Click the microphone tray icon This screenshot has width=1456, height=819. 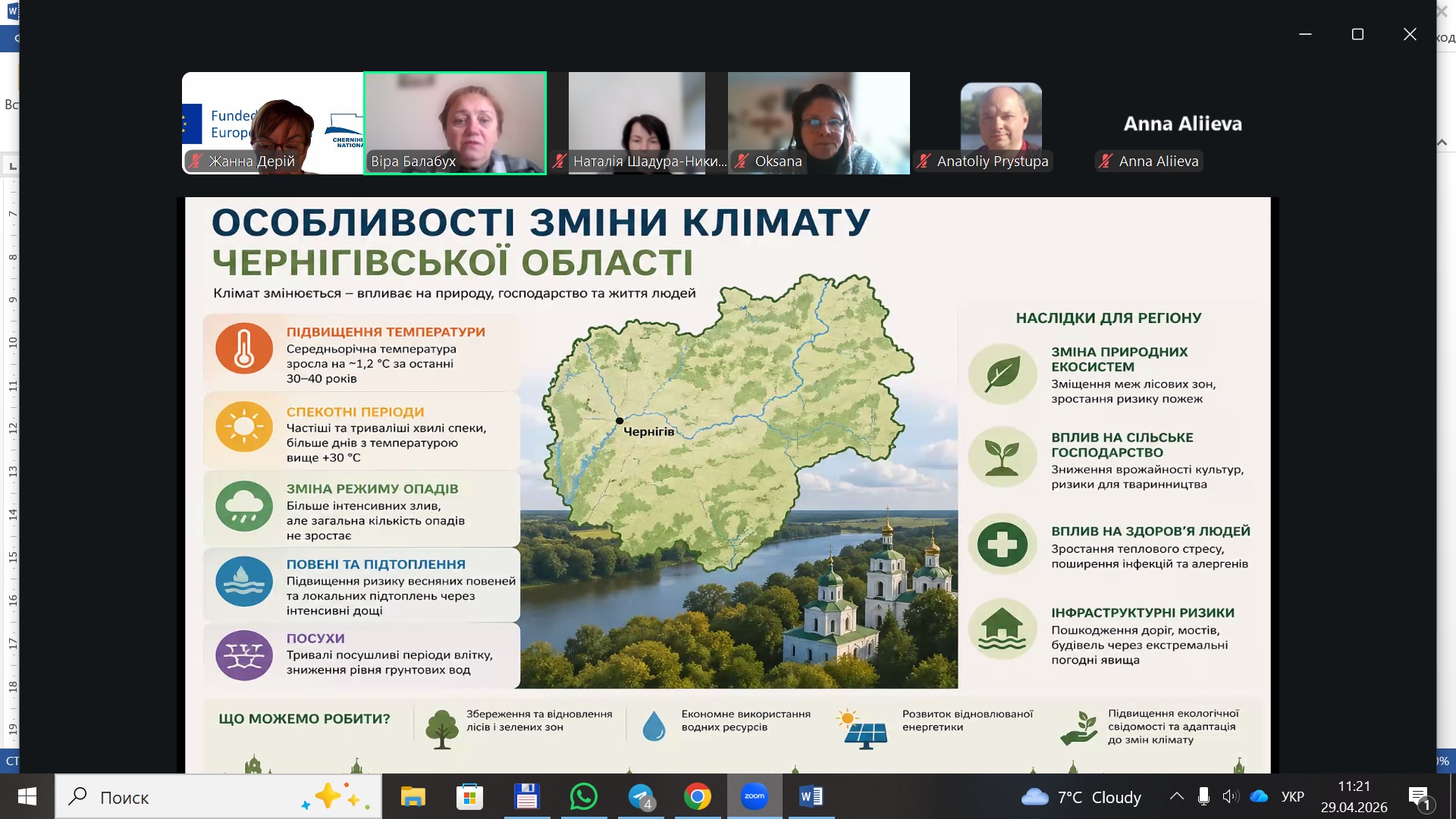point(1203,797)
